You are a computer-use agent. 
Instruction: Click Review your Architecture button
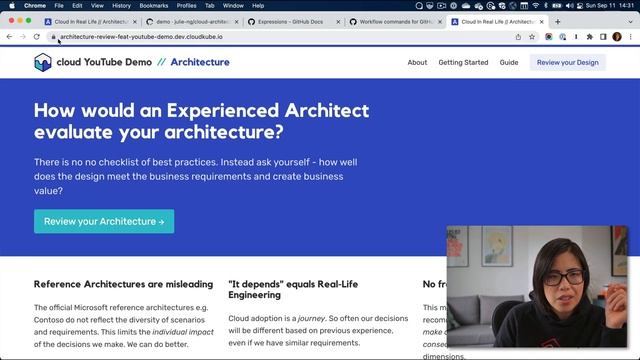[x=104, y=221]
